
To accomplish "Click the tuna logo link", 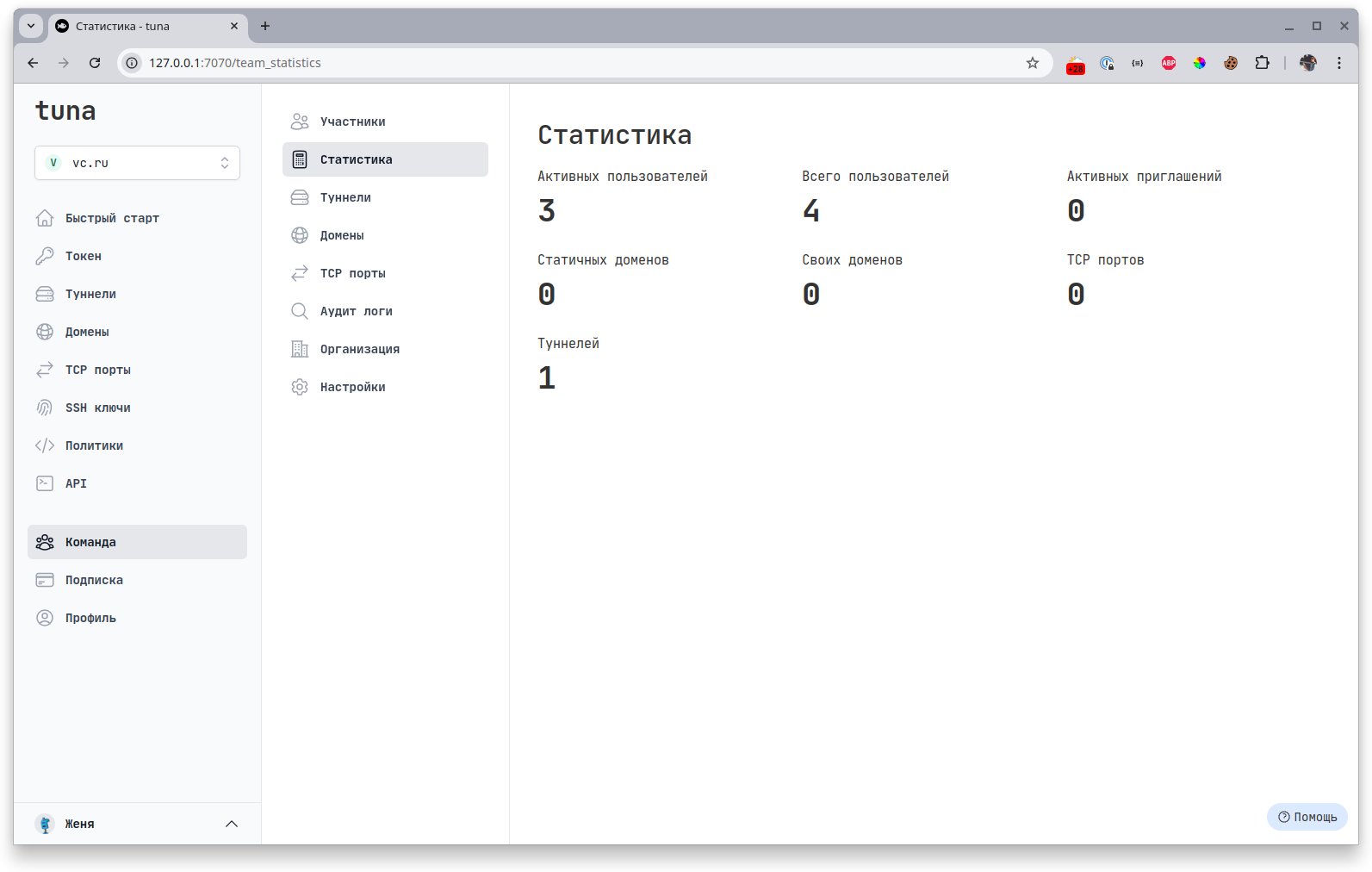I will pyautogui.click(x=65, y=111).
